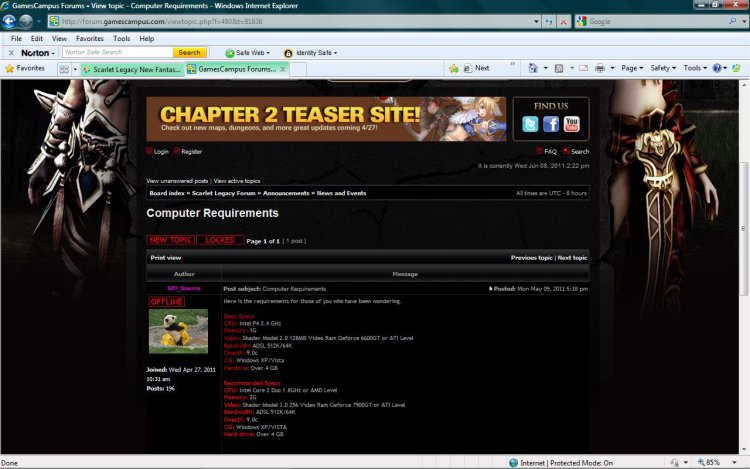The height and width of the screenshot is (469, 750).
Task: Switch to Scarlet Legacy New Fantasy tab
Action: point(132,70)
